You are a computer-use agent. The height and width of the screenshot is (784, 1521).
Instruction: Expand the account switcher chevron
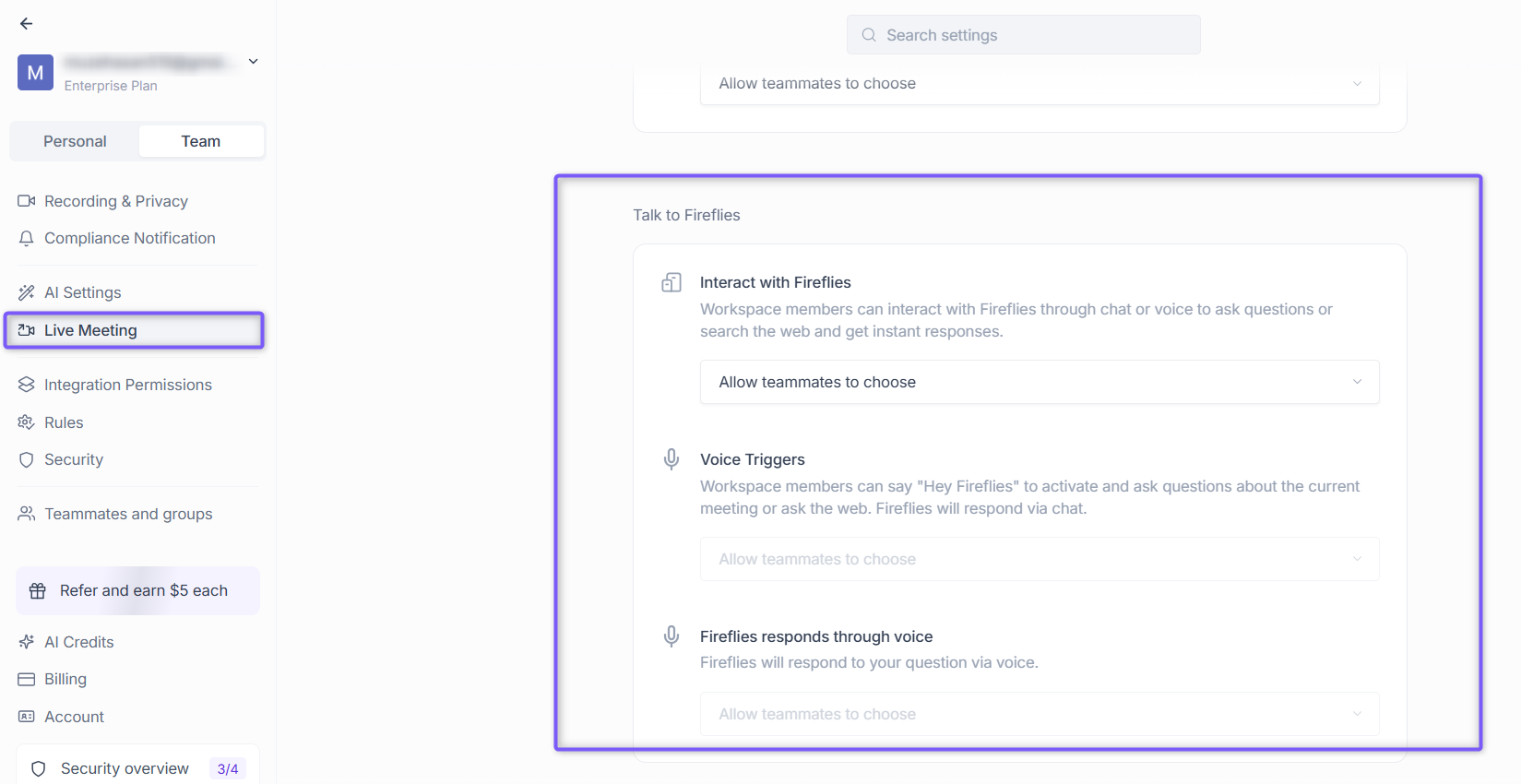(253, 62)
